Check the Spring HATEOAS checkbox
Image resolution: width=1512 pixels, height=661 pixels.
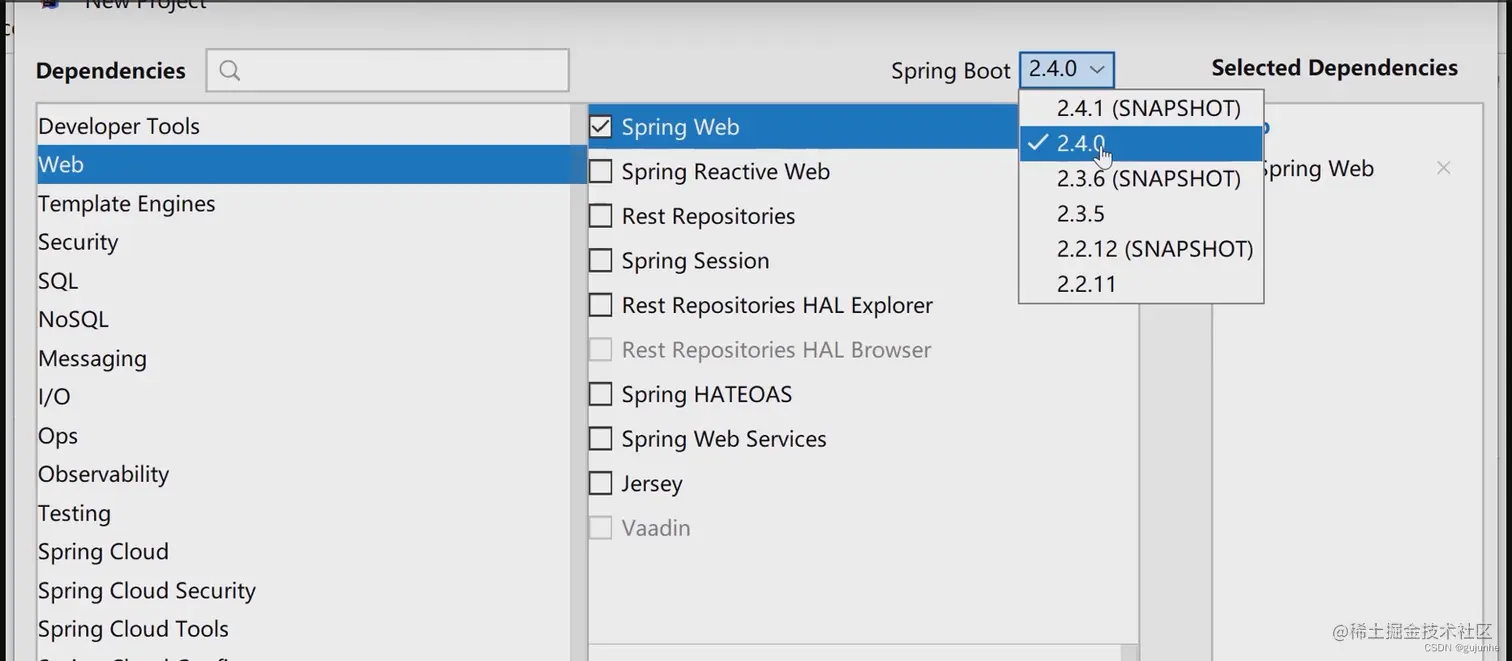click(600, 394)
